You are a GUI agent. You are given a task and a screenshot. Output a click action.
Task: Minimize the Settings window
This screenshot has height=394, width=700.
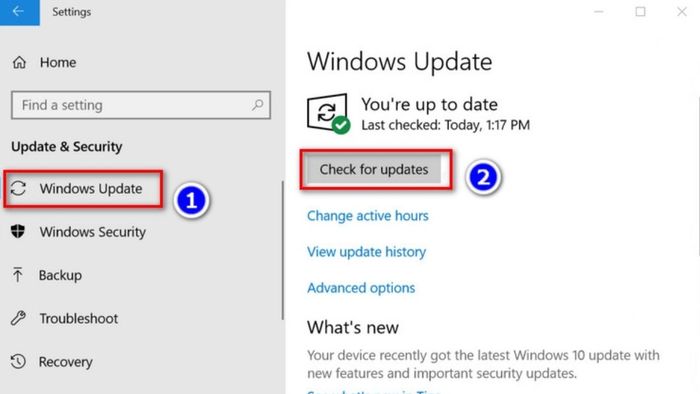tap(599, 12)
